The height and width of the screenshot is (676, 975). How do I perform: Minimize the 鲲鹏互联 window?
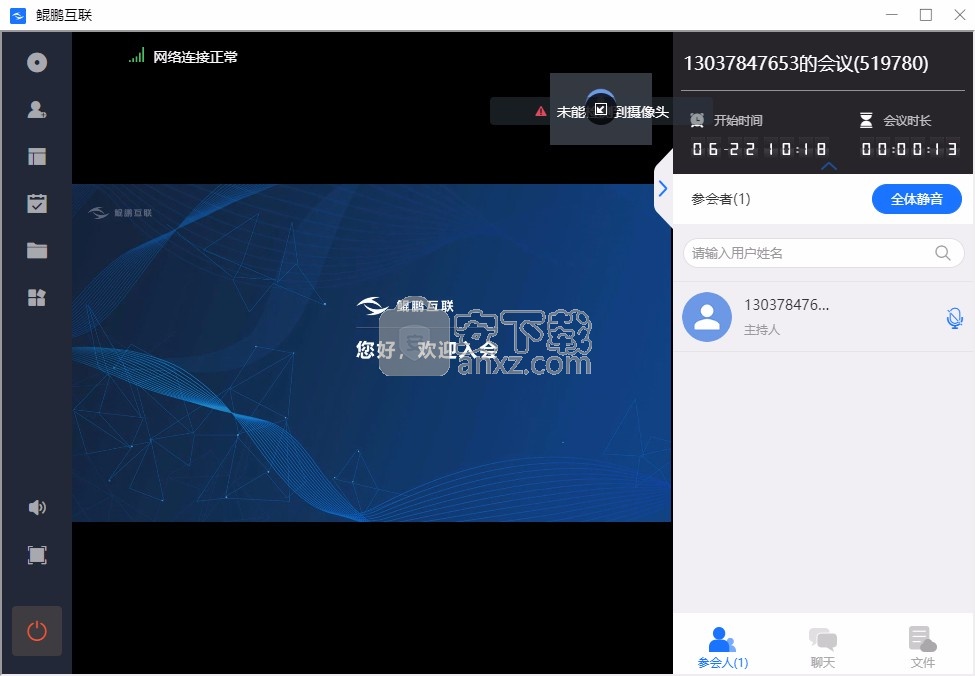coord(892,14)
